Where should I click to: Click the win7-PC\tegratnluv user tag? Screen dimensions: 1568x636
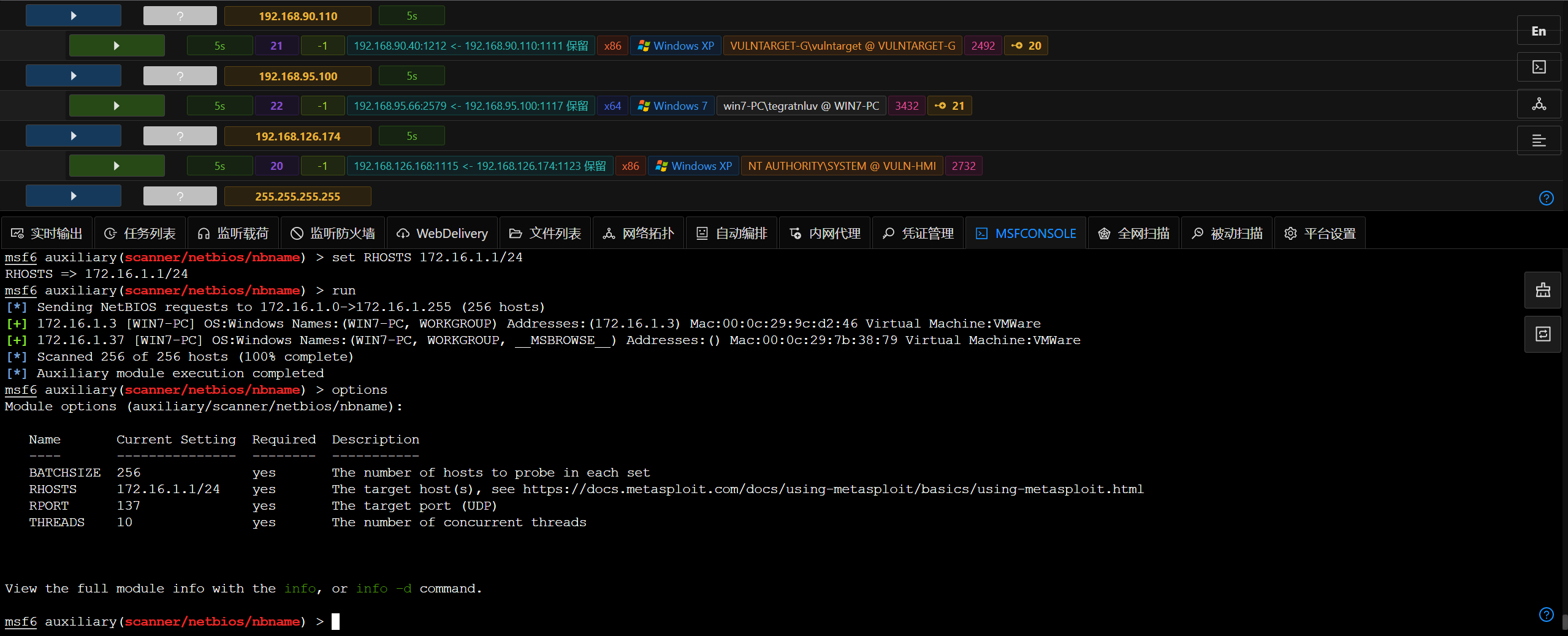pyautogui.click(x=801, y=106)
